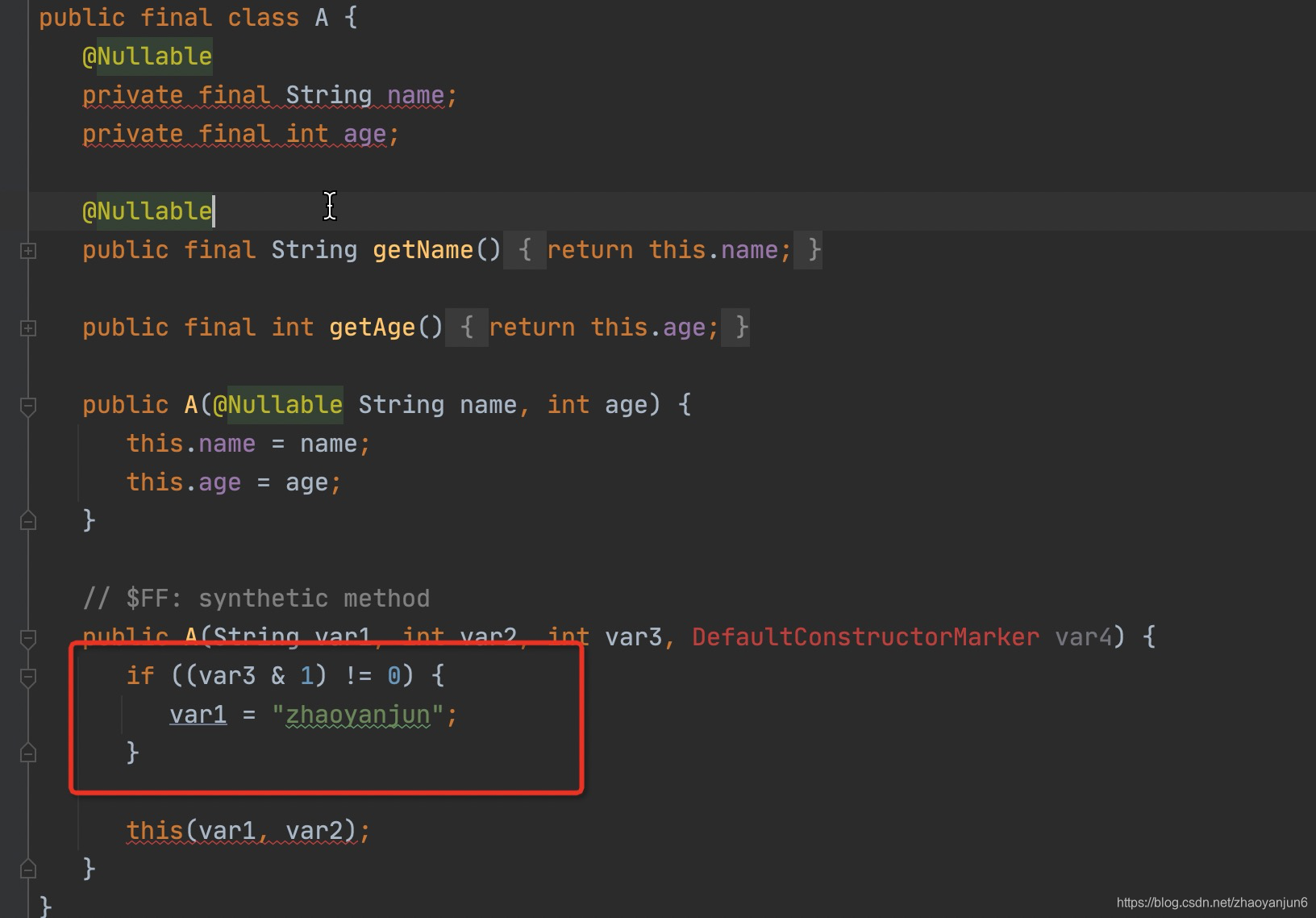Click the class name A in the declaration
1316x918 pixels.
coord(321,18)
